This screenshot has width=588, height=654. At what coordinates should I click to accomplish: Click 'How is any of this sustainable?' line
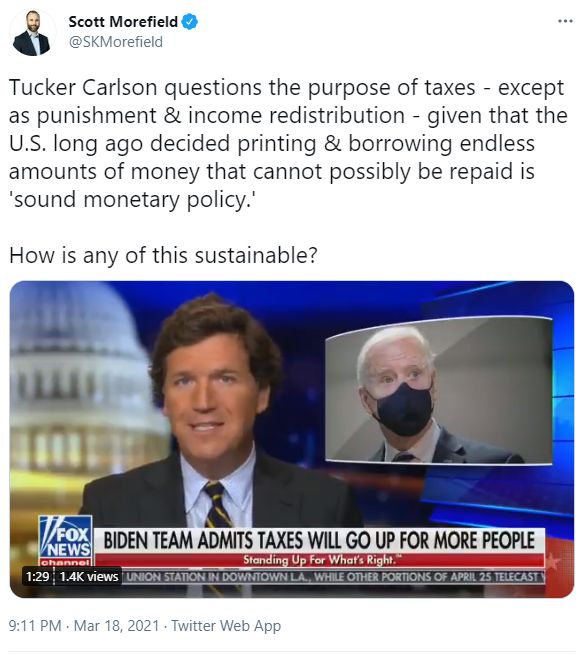pyautogui.click(x=163, y=255)
